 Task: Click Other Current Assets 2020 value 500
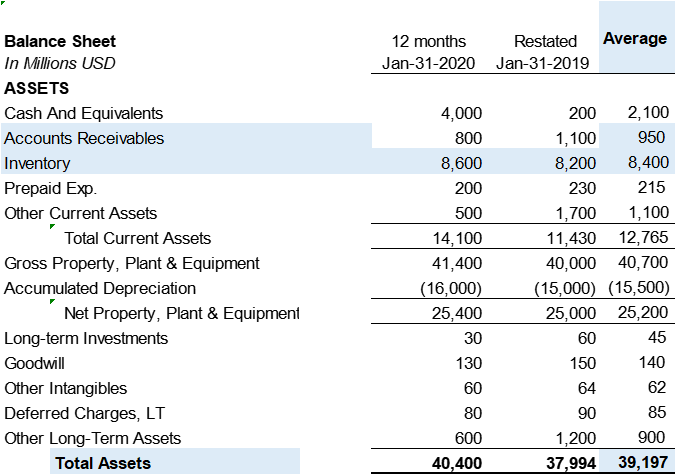point(468,213)
